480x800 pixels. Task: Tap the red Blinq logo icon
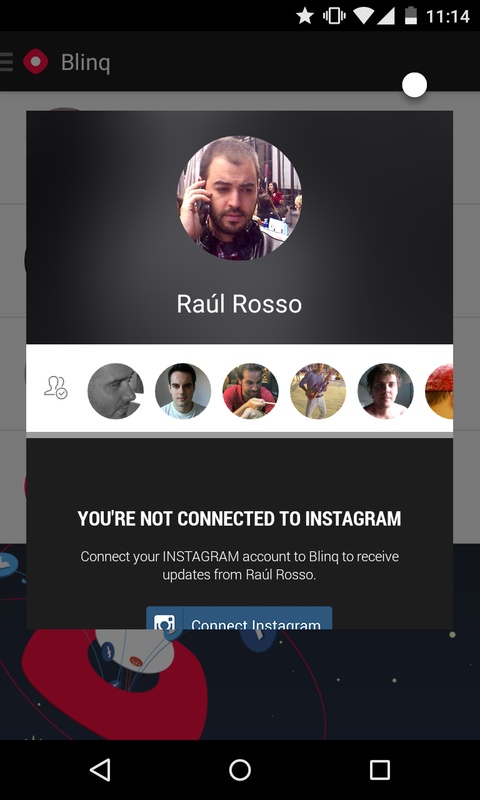36,62
